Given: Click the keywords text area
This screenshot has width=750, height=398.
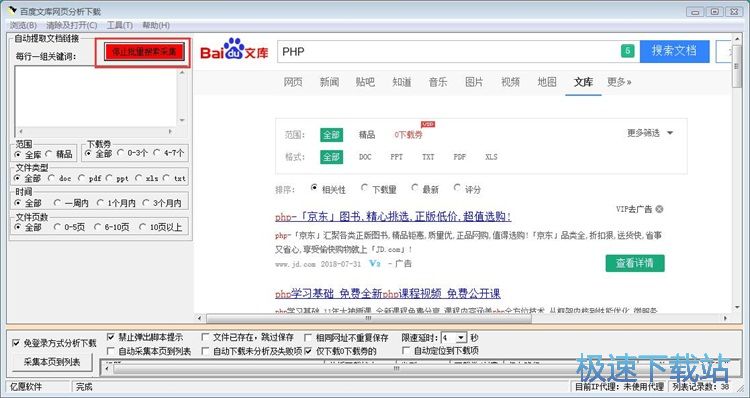Looking at the screenshot, I should coord(96,97).
